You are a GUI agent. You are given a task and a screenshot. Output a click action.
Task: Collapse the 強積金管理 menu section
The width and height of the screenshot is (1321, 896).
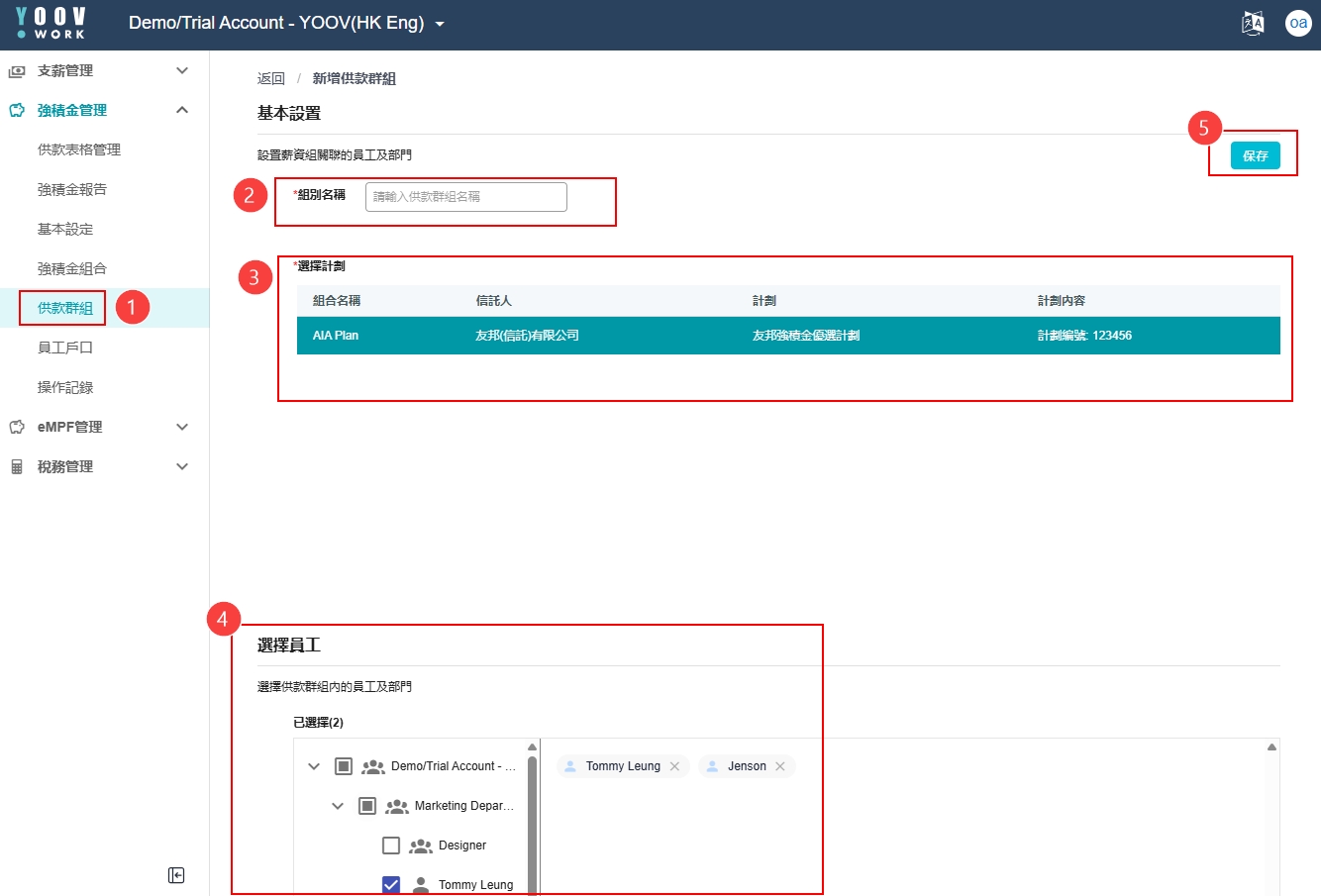[182, 110]
